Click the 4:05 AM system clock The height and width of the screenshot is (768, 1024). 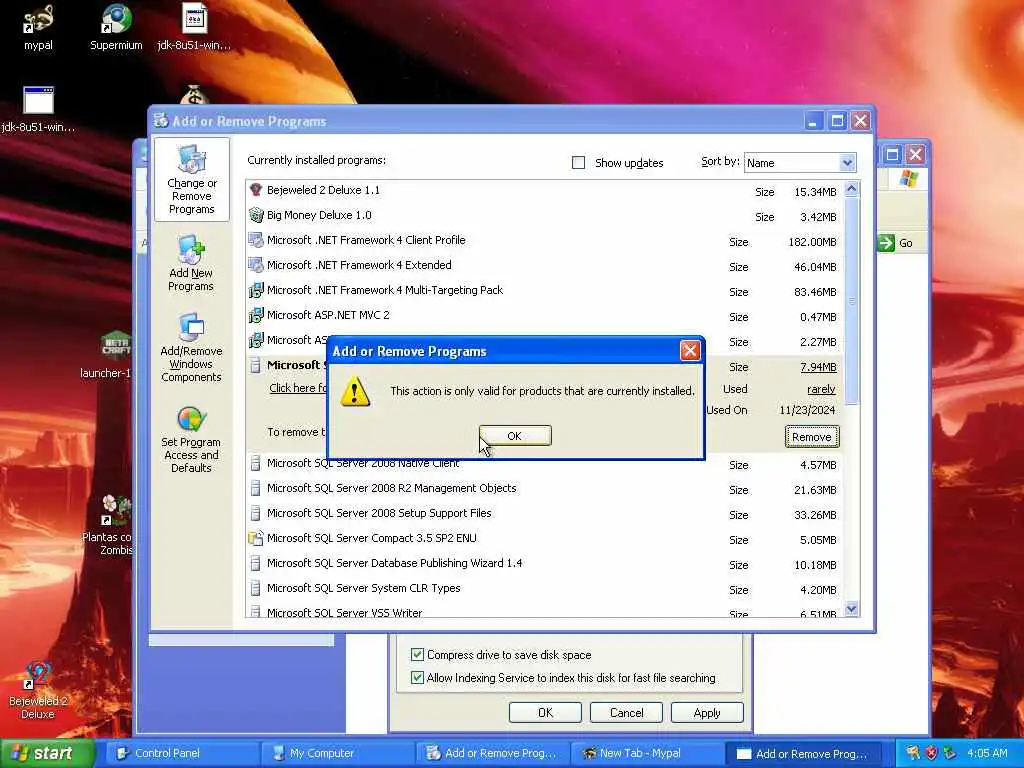[x=987, y=753]
